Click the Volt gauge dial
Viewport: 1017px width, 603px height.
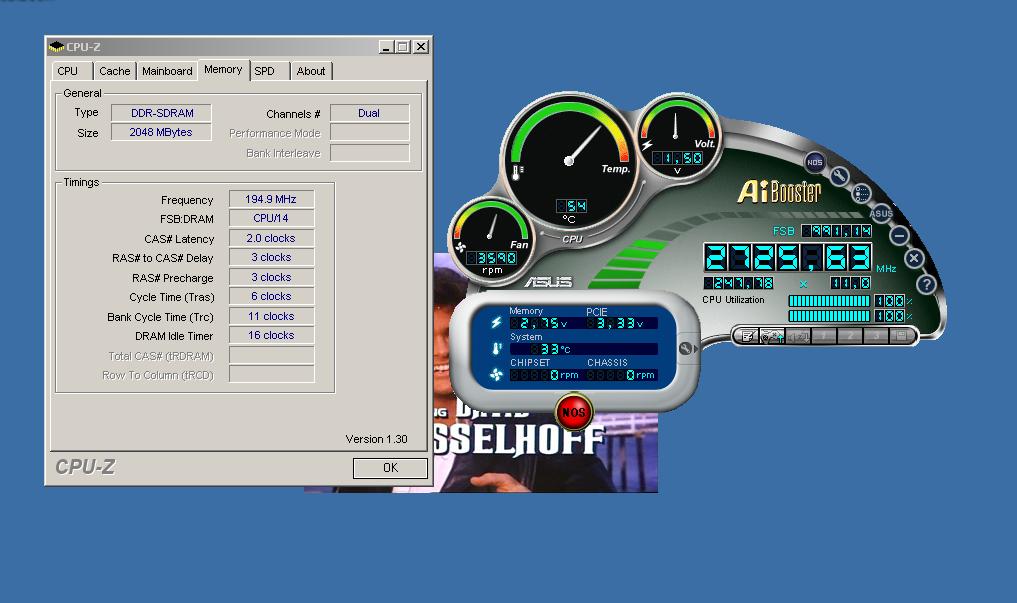[676, 137]
